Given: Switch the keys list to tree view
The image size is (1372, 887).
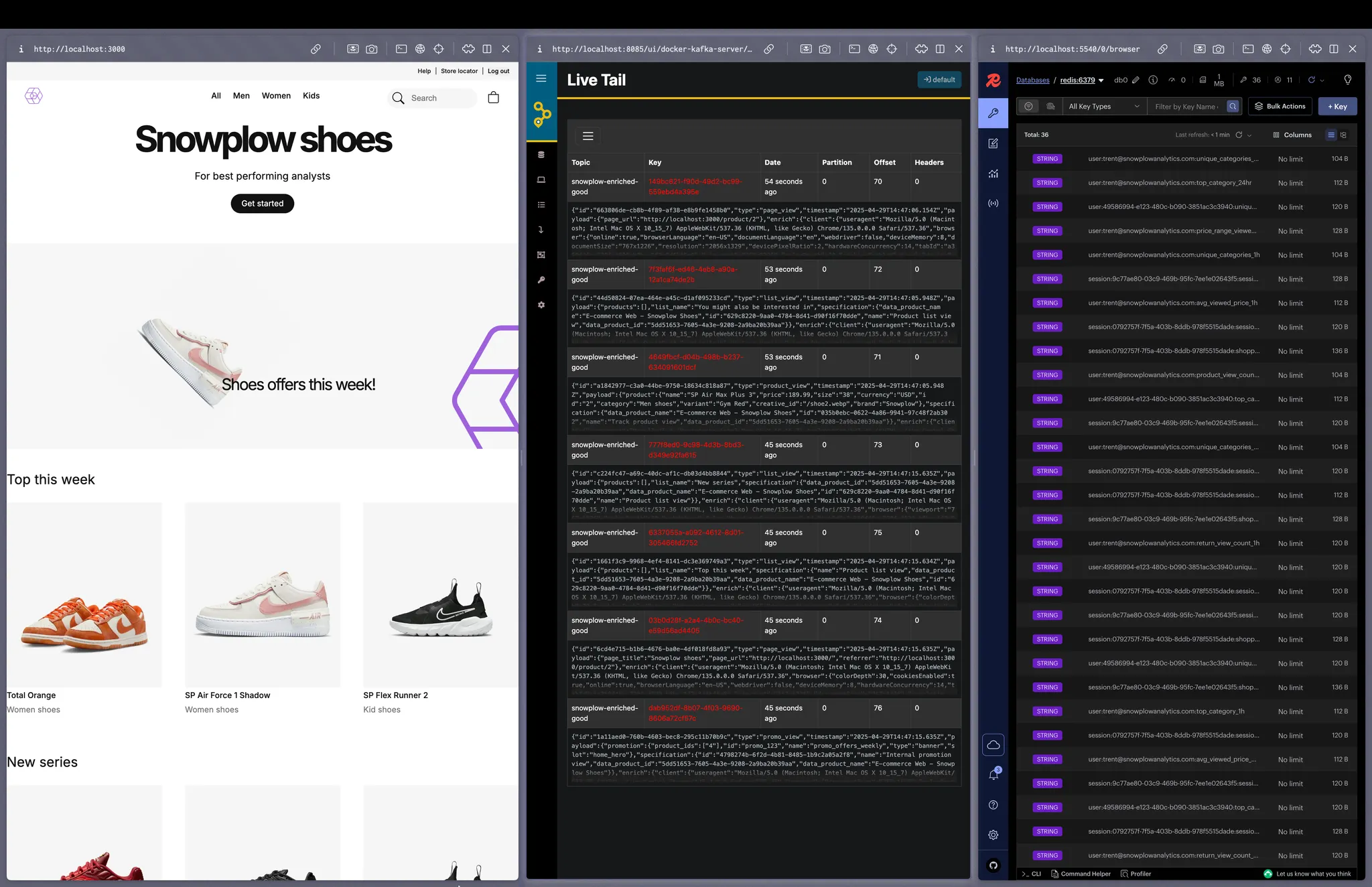Looking at the screenshot, I should (x=1344, y=135).
